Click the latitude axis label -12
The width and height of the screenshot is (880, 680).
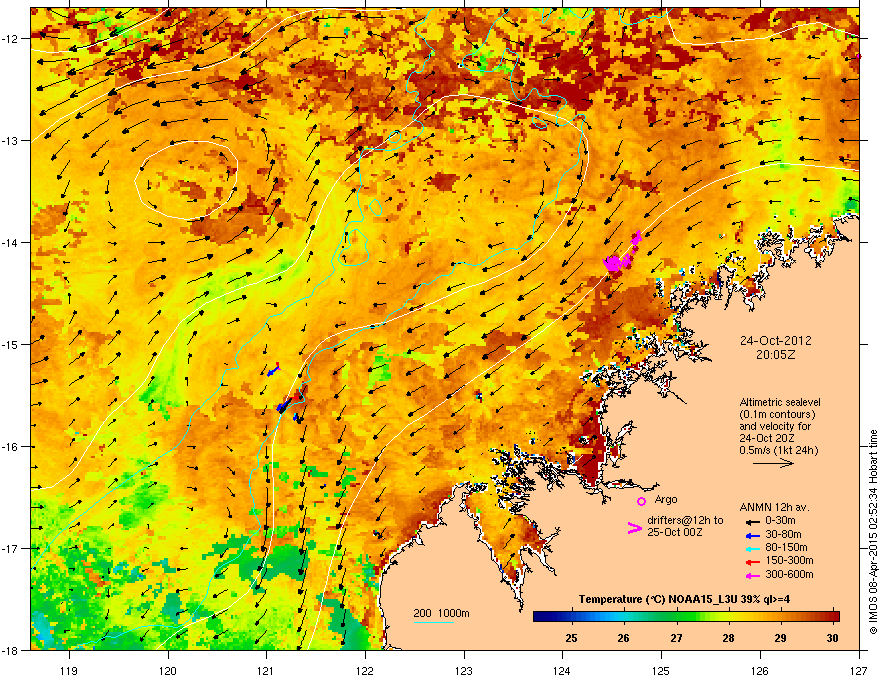tap(10, 39)
